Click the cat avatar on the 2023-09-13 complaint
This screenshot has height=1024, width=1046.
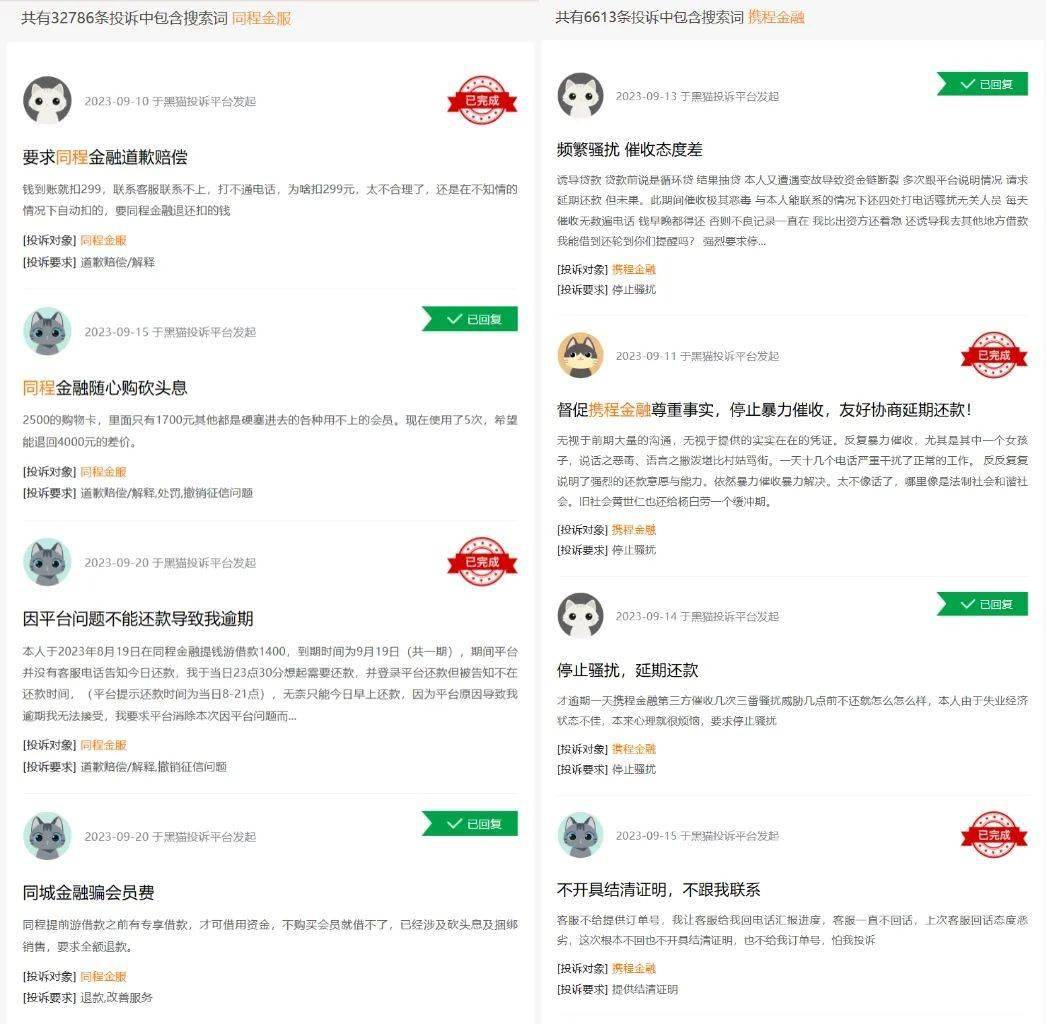[x=580, y=96]
